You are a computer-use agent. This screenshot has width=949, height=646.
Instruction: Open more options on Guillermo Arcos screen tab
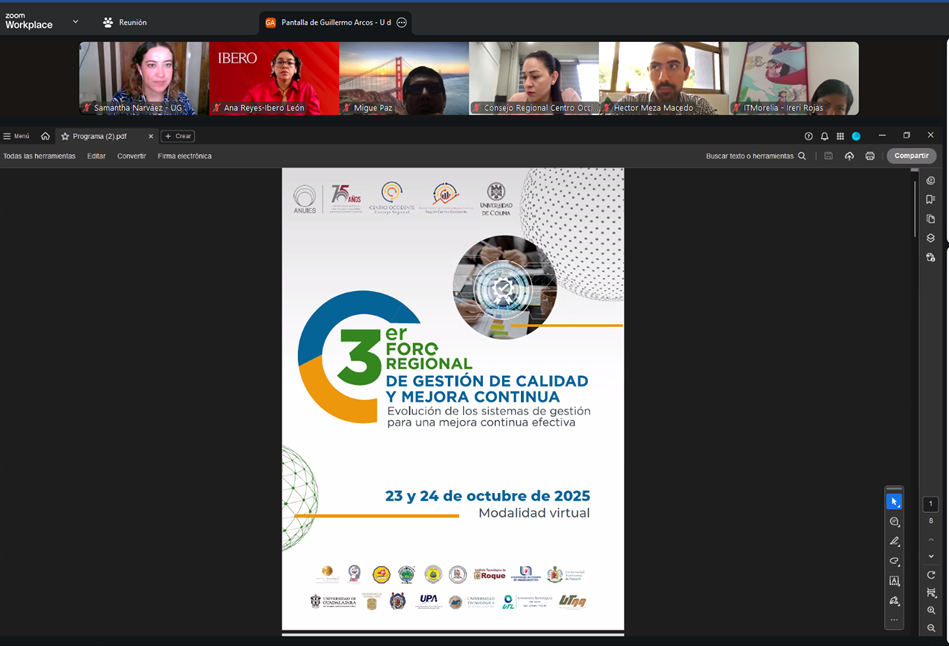click(402, 22)
